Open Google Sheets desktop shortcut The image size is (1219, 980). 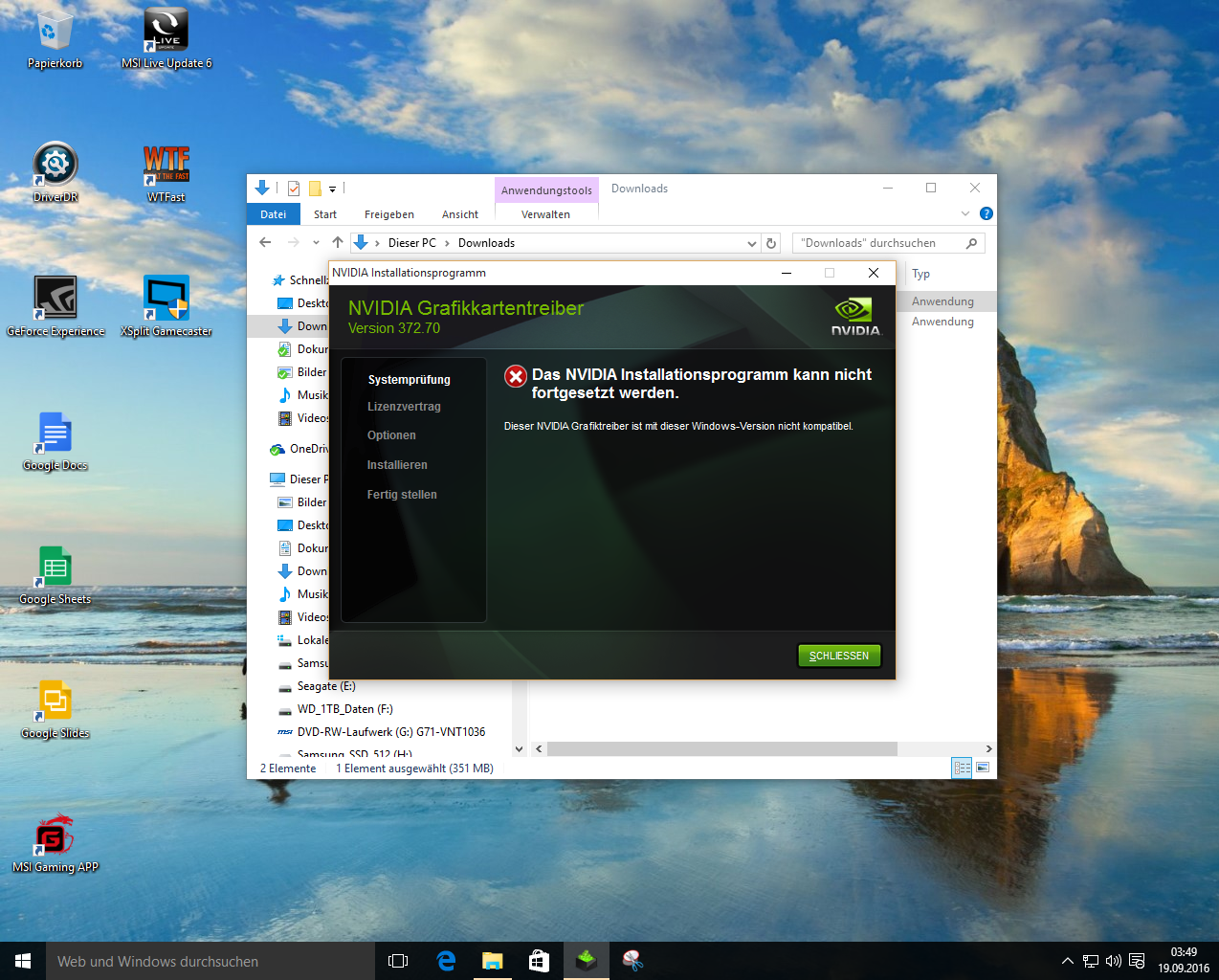pyautogui.click(x=55, y=575)
